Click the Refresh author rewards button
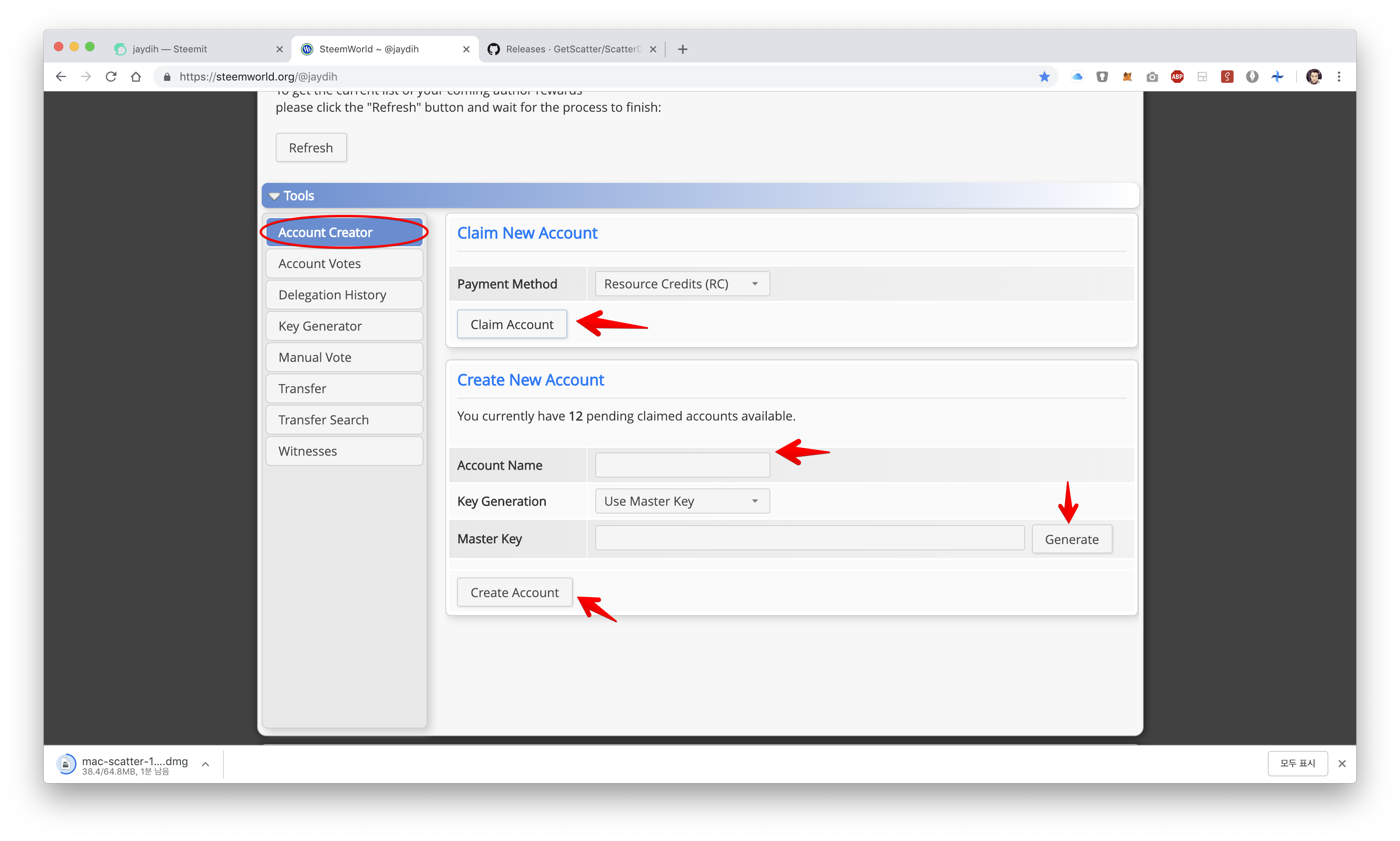 (311, 147)
